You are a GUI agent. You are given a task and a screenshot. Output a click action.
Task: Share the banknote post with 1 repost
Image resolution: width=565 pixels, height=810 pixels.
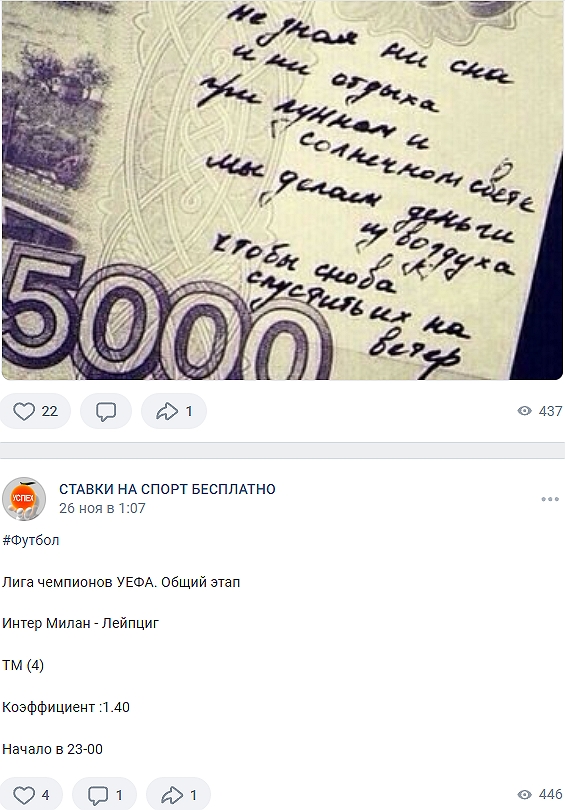tap(174, 411)
